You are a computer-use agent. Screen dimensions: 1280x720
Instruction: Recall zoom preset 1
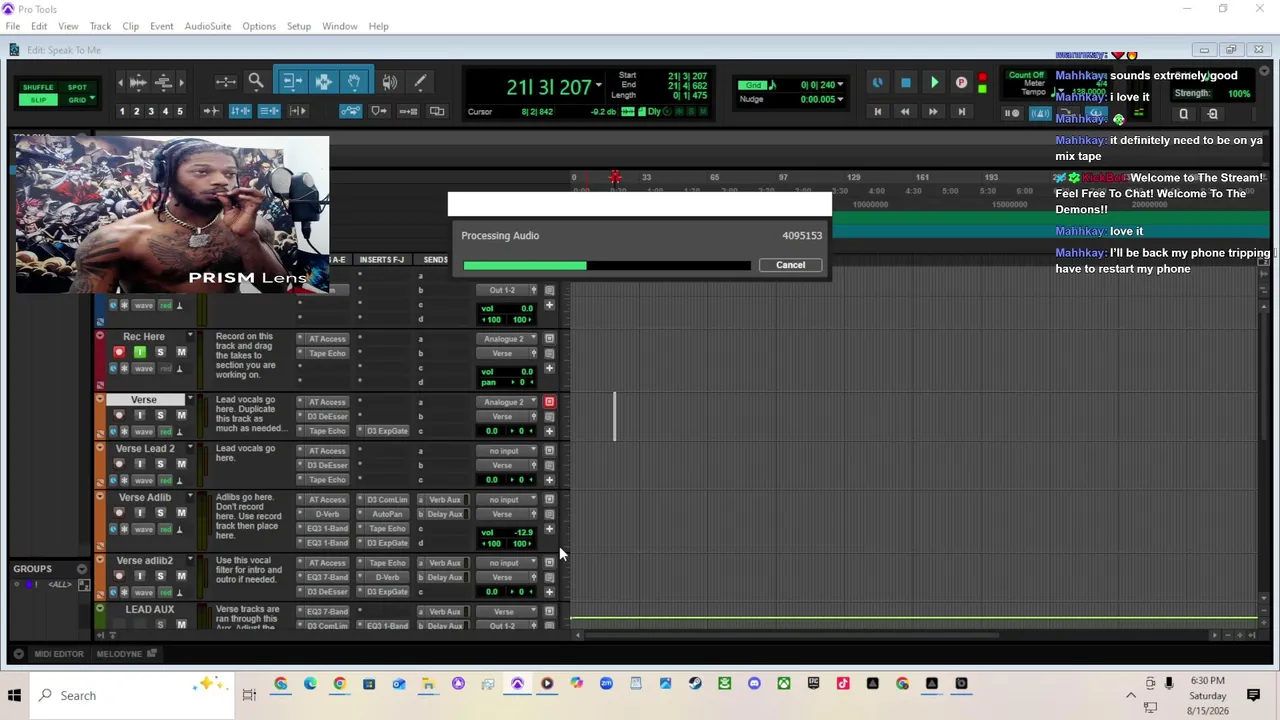click(122, 111)
